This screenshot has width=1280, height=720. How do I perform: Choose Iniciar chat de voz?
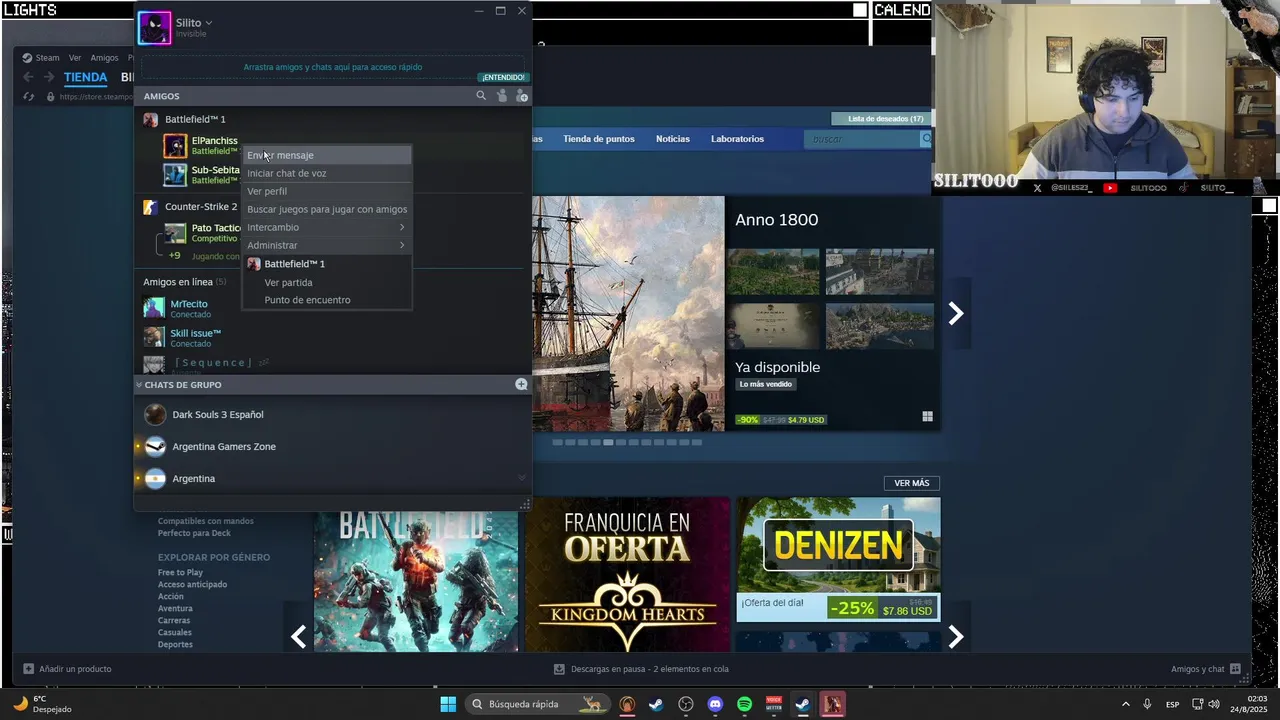point(327,173)
